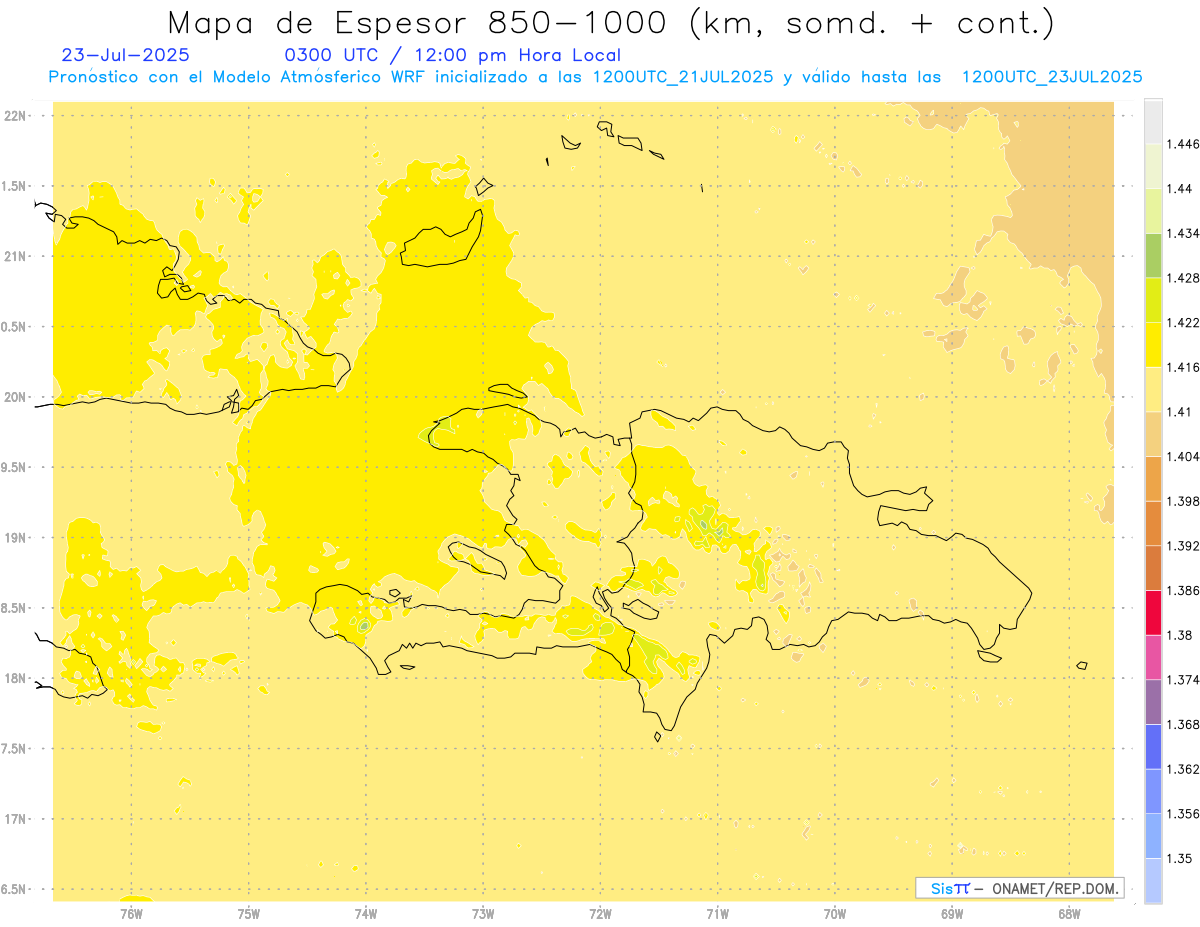This screenshot has height=927, width=1200.
Task: Click the 21N latitude axis label
Action: (16, 256)
